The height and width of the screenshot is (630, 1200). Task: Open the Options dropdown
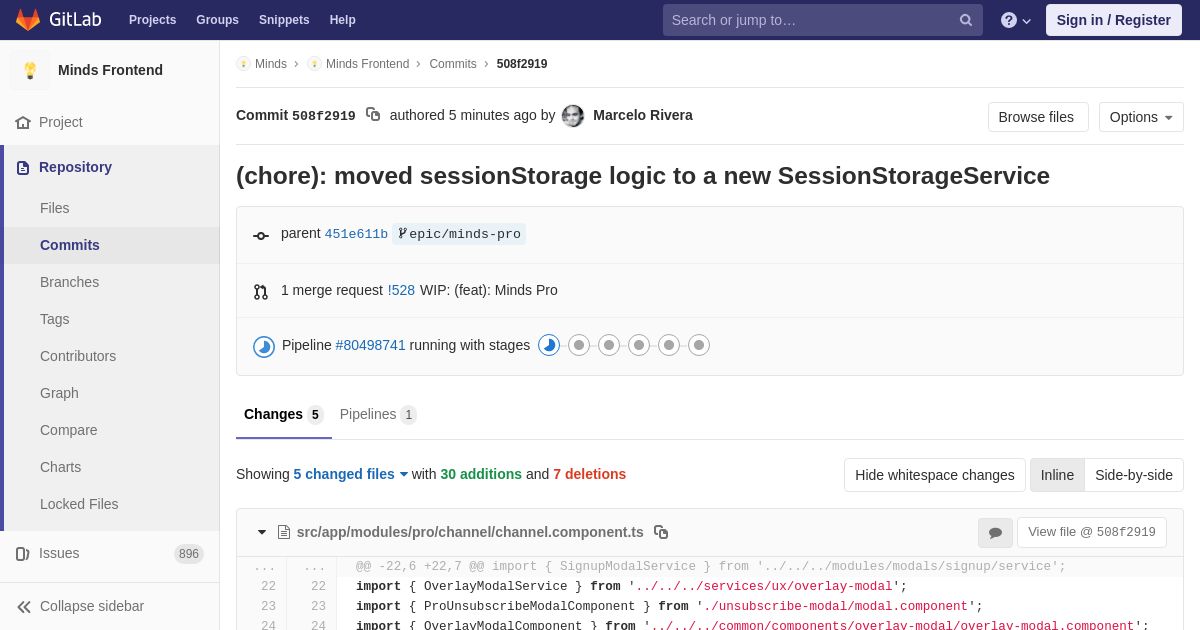pyautogui.click(x=1141, y=117)
